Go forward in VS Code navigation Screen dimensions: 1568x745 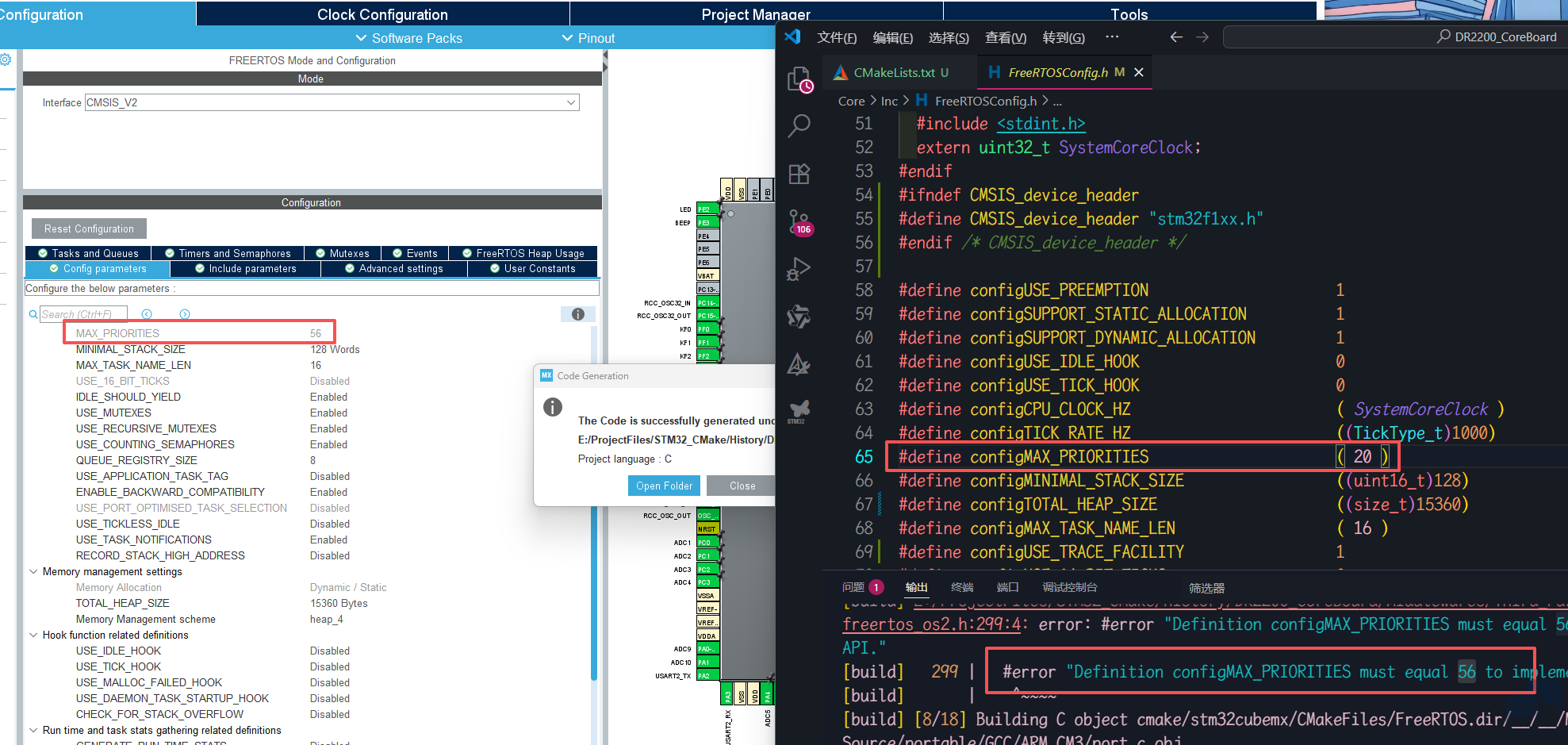pos(1202,36)
